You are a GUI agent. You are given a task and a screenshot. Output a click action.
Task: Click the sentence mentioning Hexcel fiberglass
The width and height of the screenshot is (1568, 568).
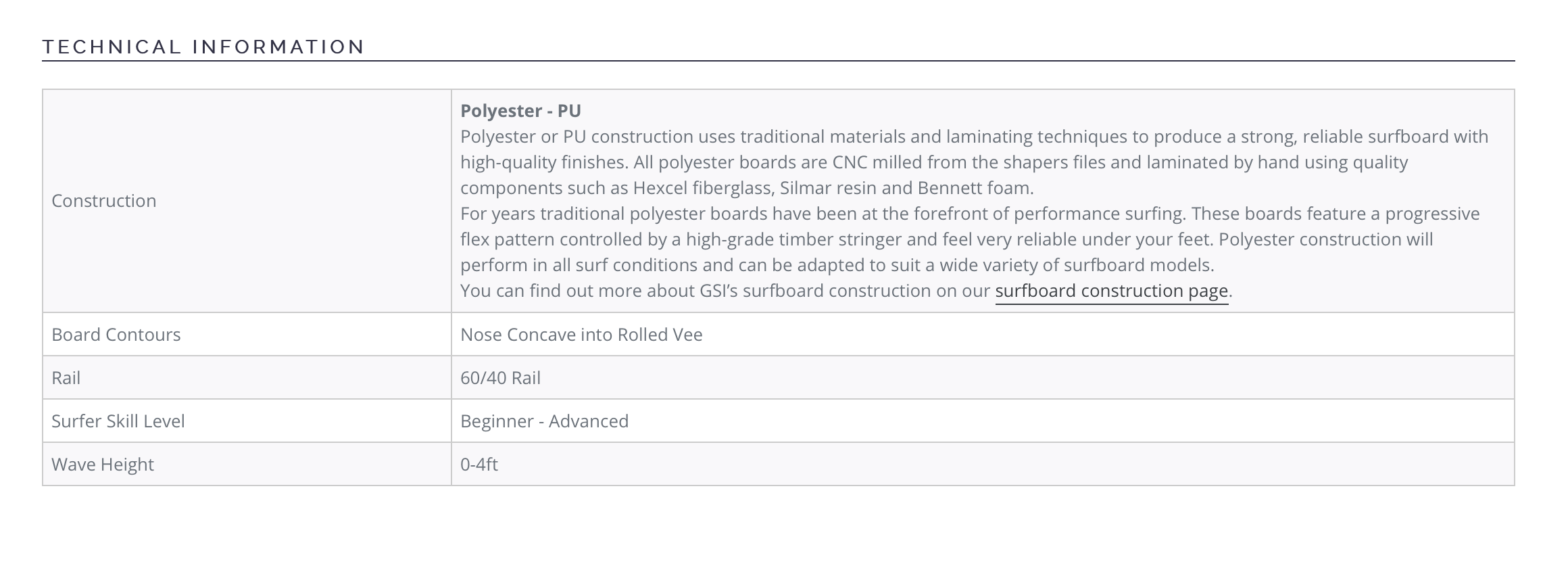click(747, 188)
